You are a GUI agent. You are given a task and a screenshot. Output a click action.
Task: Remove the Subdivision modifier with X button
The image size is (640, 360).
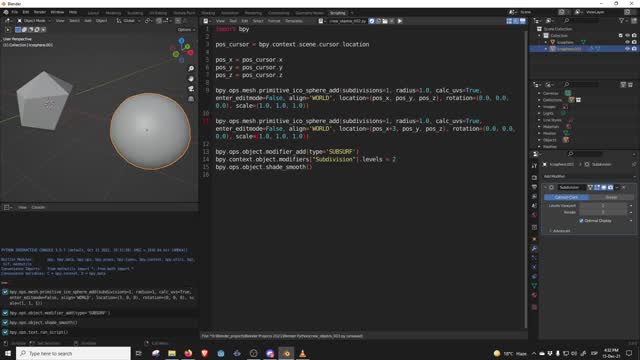pos(623,187)
